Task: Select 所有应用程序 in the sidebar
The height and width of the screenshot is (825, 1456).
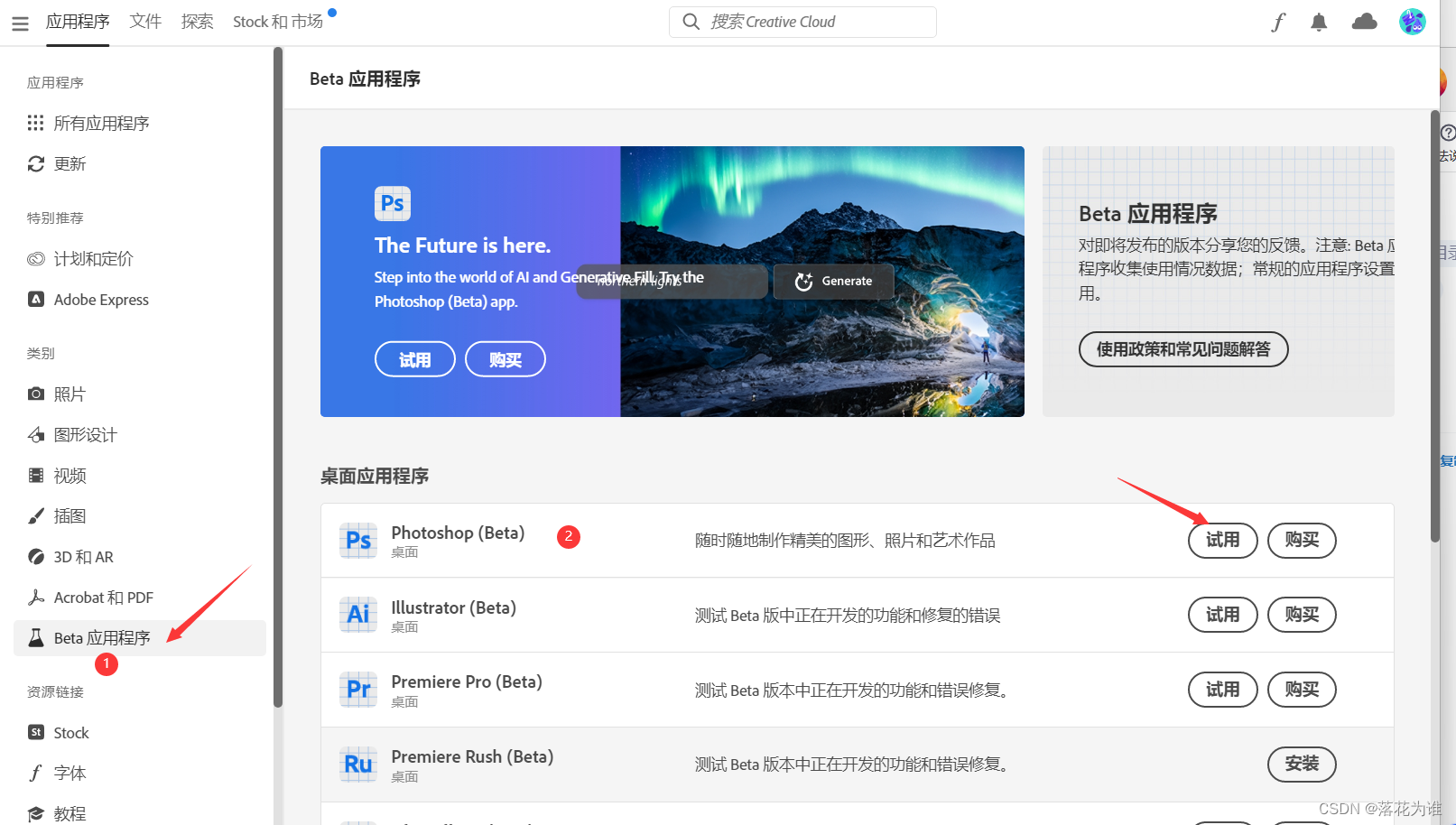Action: pyautogui.click(x=140, y=123)
